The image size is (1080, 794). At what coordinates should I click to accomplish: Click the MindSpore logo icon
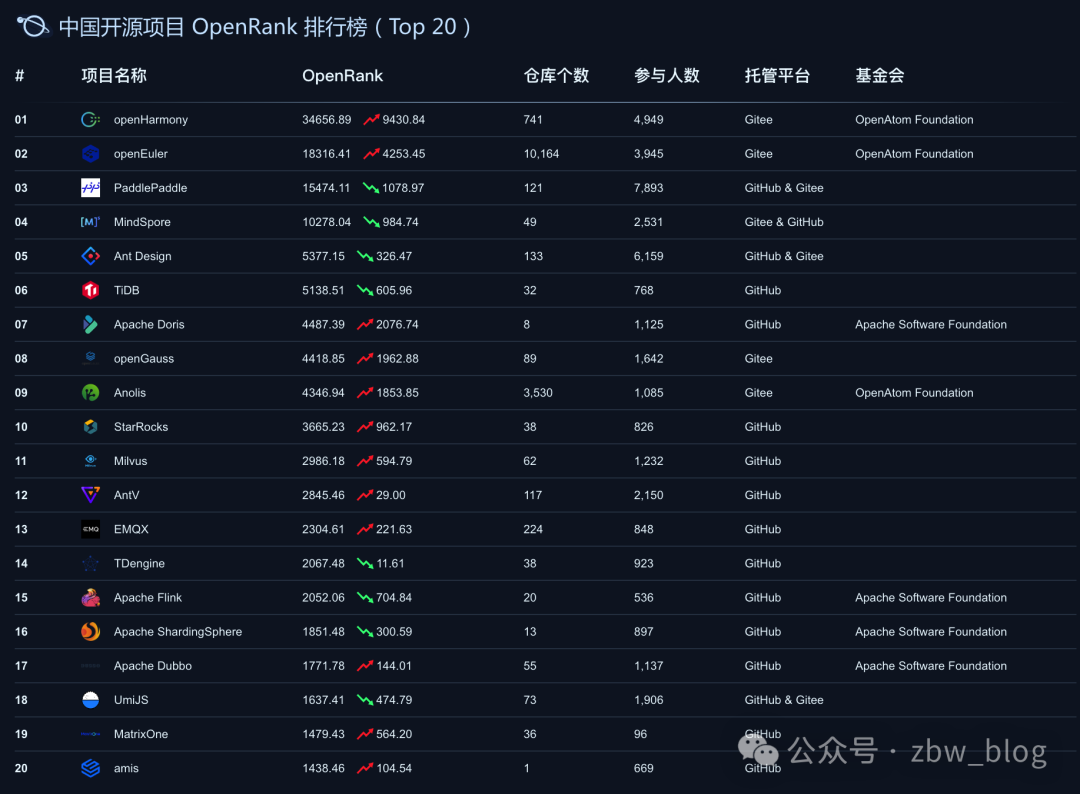point(90,222)
